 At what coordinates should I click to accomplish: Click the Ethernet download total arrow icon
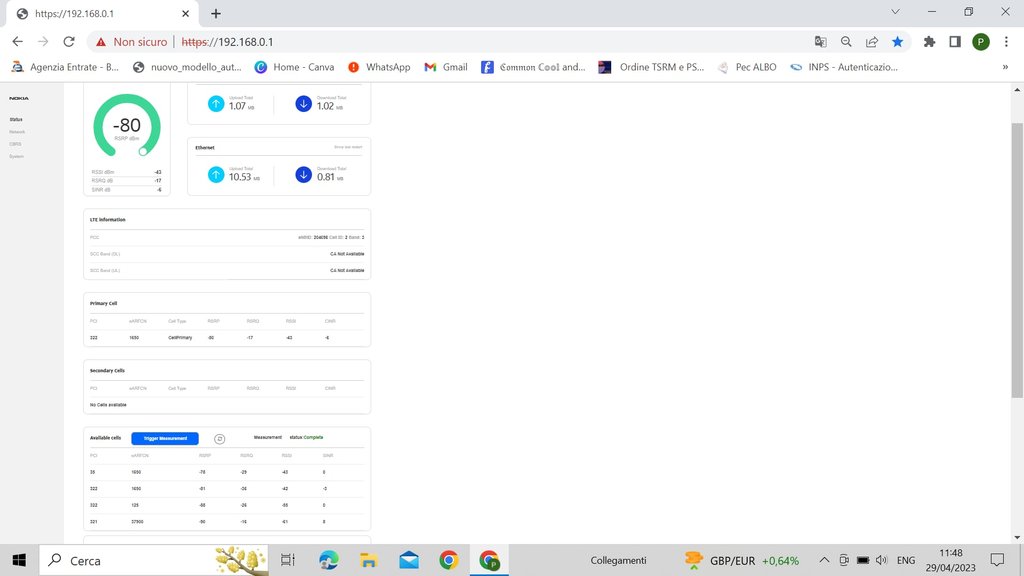(x=304, y=174)
